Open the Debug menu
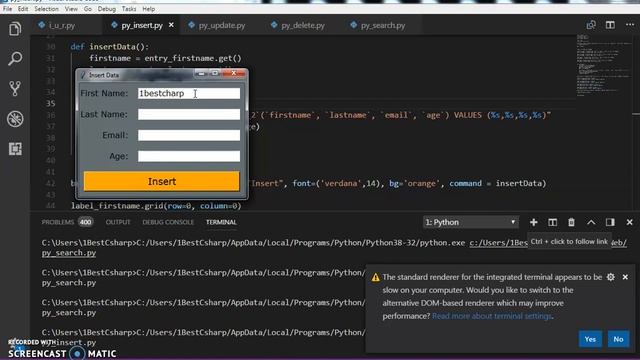 [107, 9]
